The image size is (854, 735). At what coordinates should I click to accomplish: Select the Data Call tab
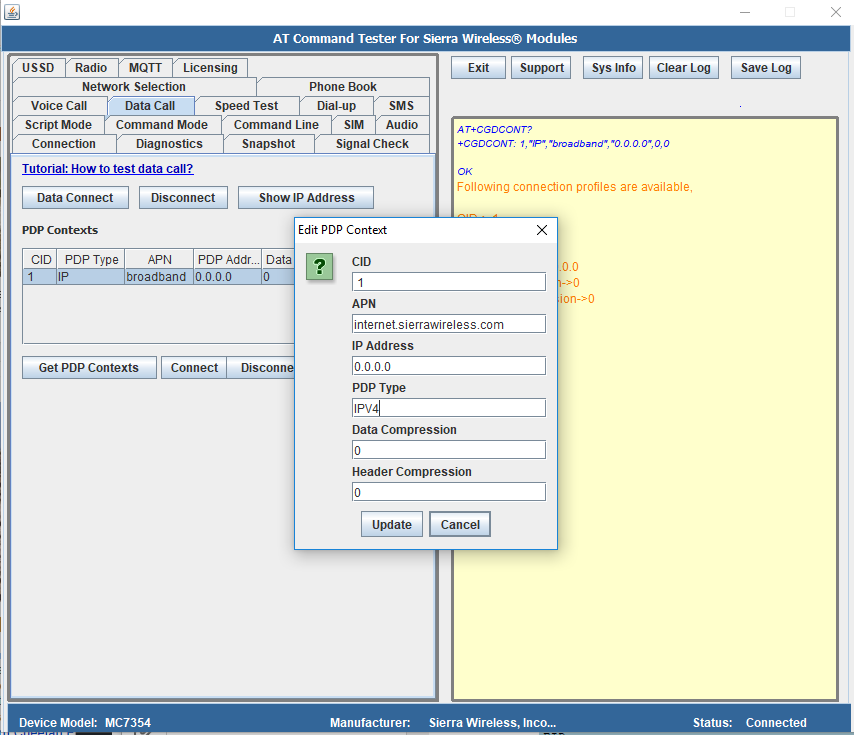tap(150, 106)
